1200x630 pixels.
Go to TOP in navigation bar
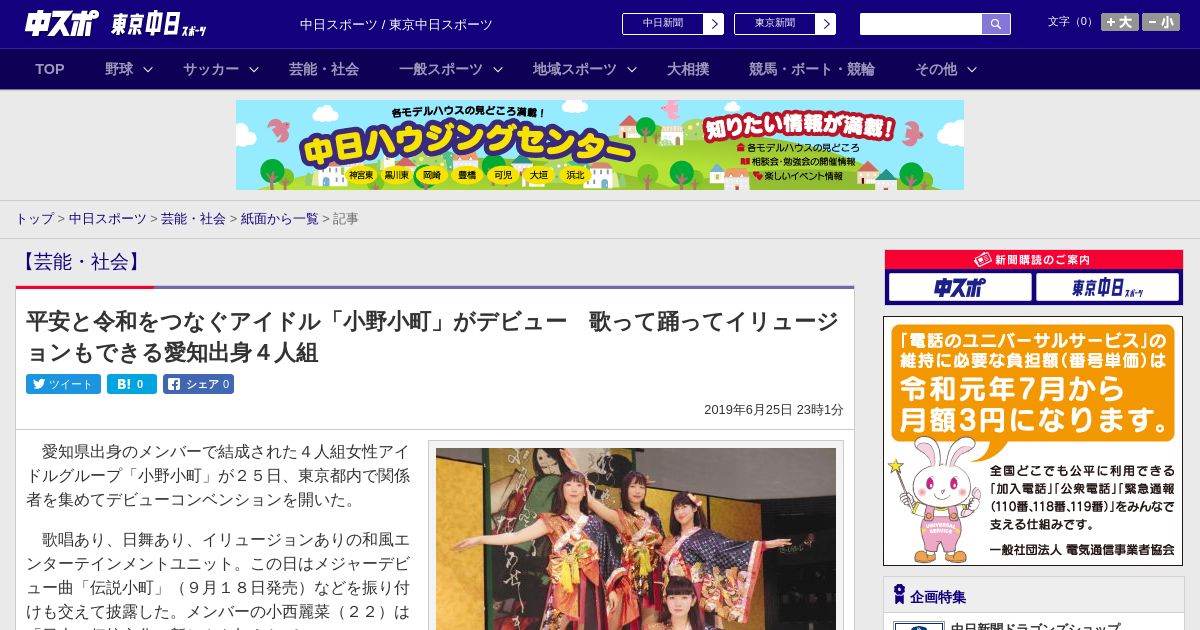click(x=50, y=69)
